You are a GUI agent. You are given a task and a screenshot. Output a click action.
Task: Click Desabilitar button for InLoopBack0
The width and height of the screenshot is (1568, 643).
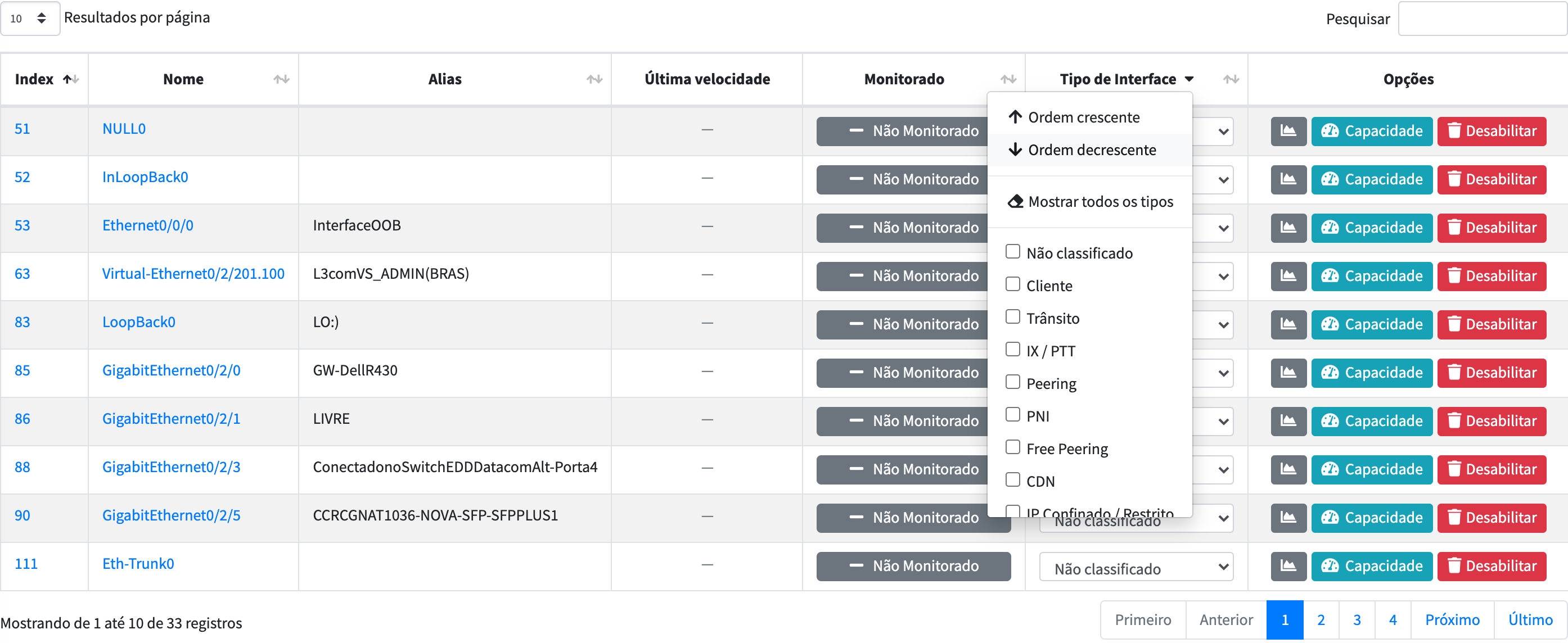click(x=1492, y=179)
